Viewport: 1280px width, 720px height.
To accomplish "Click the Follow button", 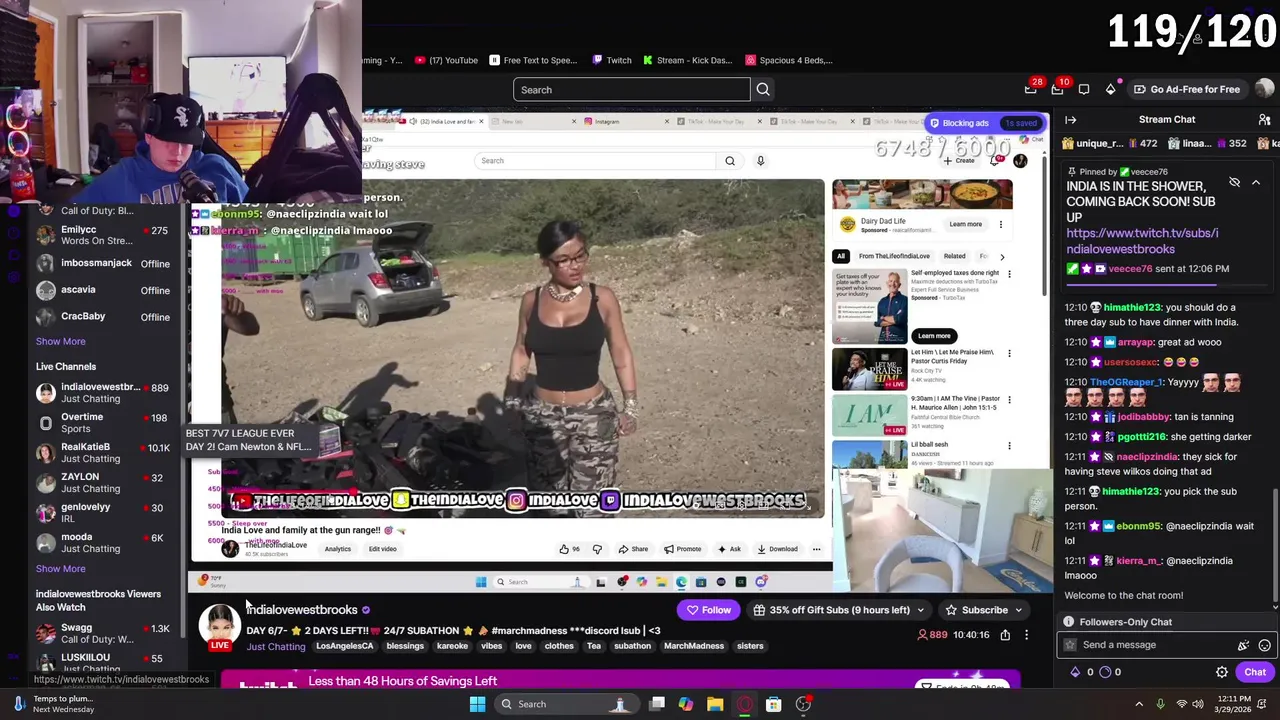I will [x=708, y=610].
